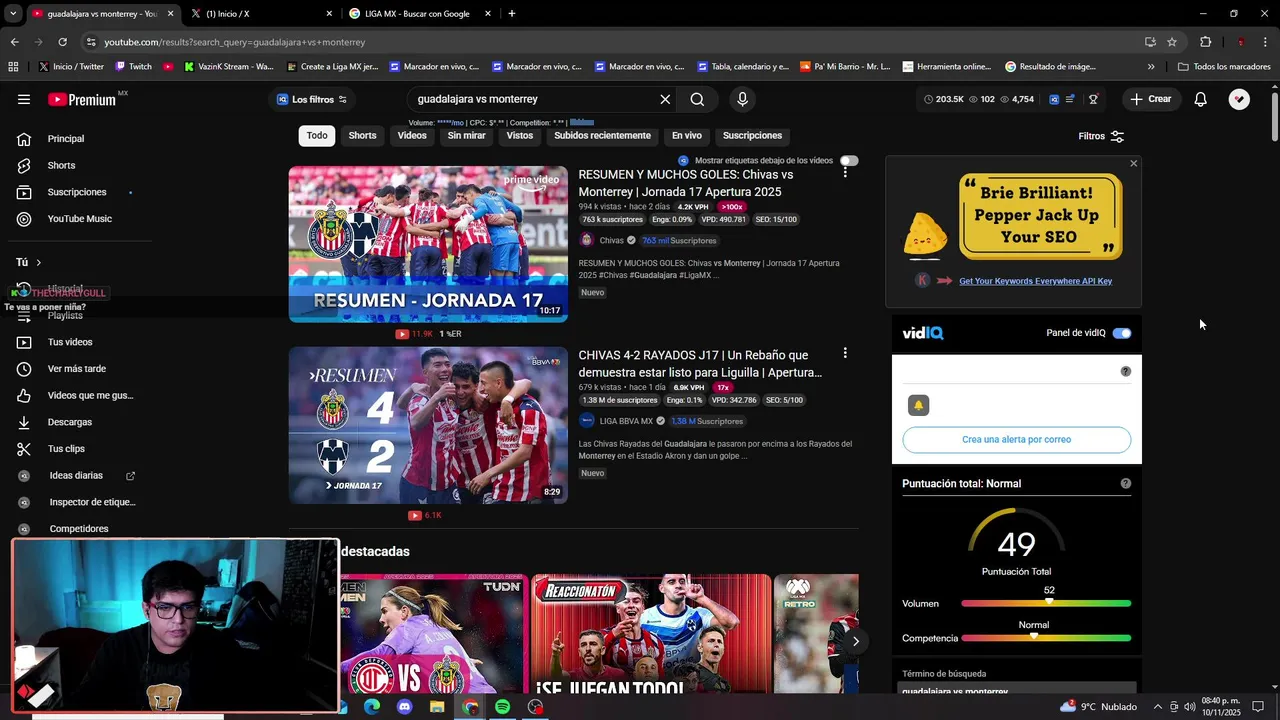
Task: Click the YouTube Premium logo
Action: tap(82, 99)
